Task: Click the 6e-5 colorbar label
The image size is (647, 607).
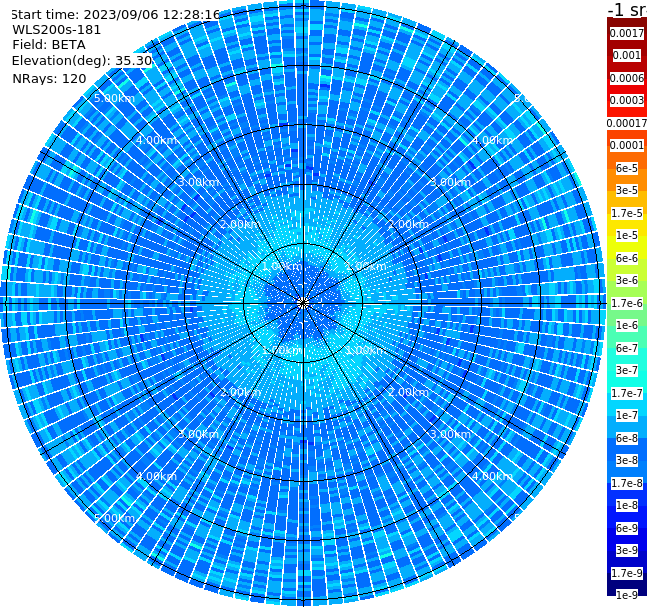Action: pos(627,168)
